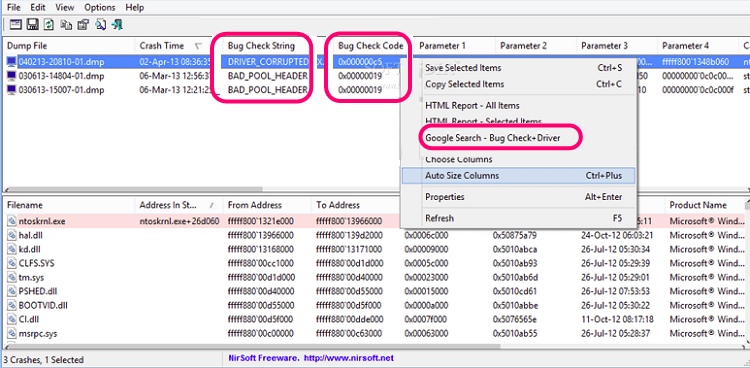
Task: Click icon of 040213-20810-01.dmp dump
Action: (x=11, y=62)
